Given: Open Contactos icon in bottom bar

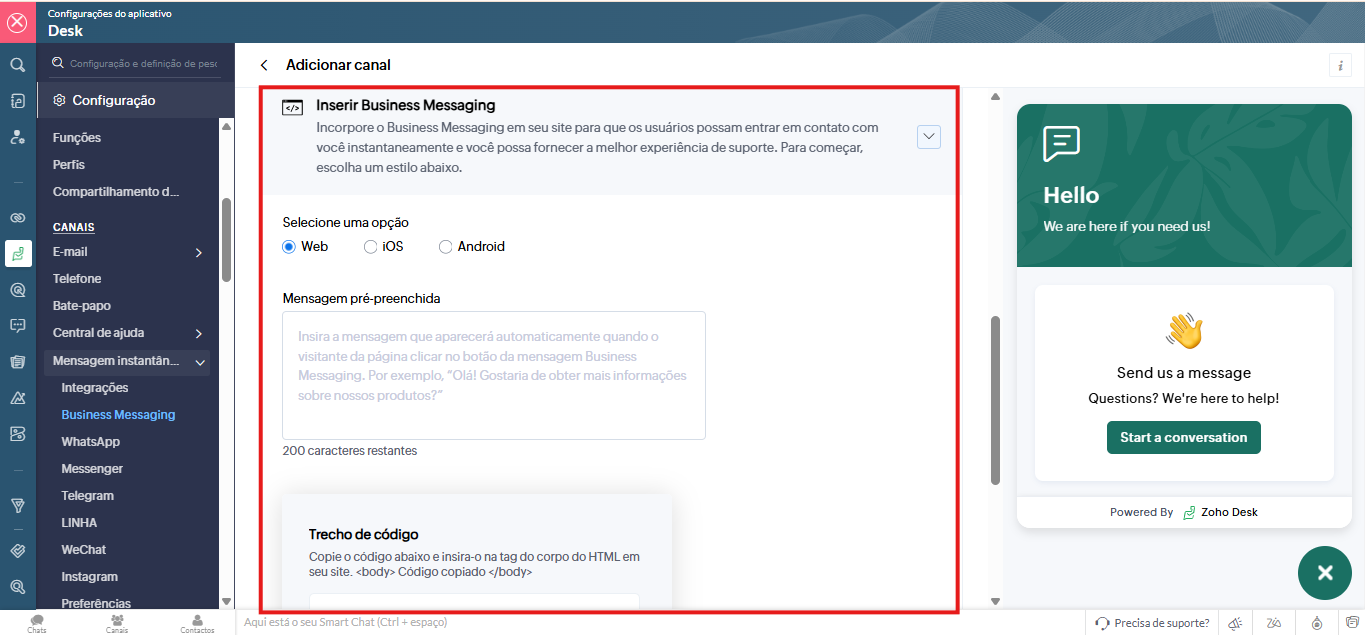Looking at the screenshot, I should click(x=197, y=624).
